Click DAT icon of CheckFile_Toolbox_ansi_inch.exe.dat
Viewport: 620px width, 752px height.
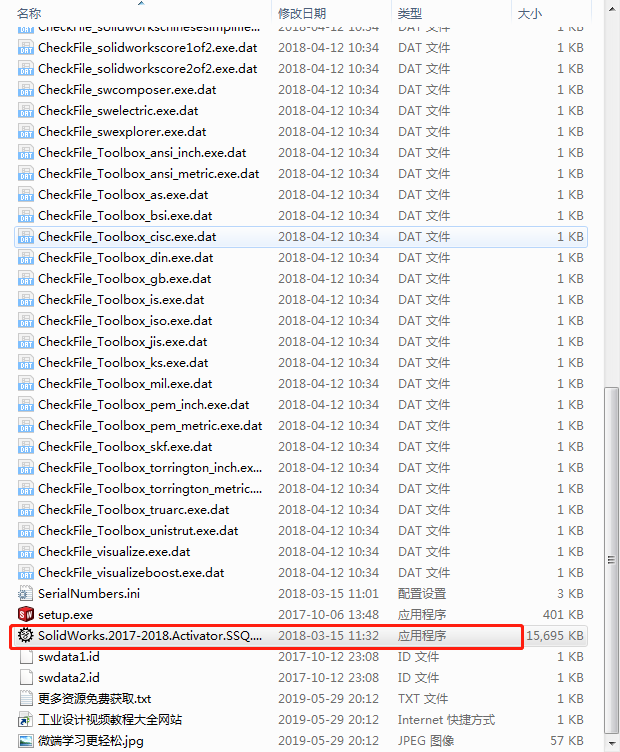[25, 153]
